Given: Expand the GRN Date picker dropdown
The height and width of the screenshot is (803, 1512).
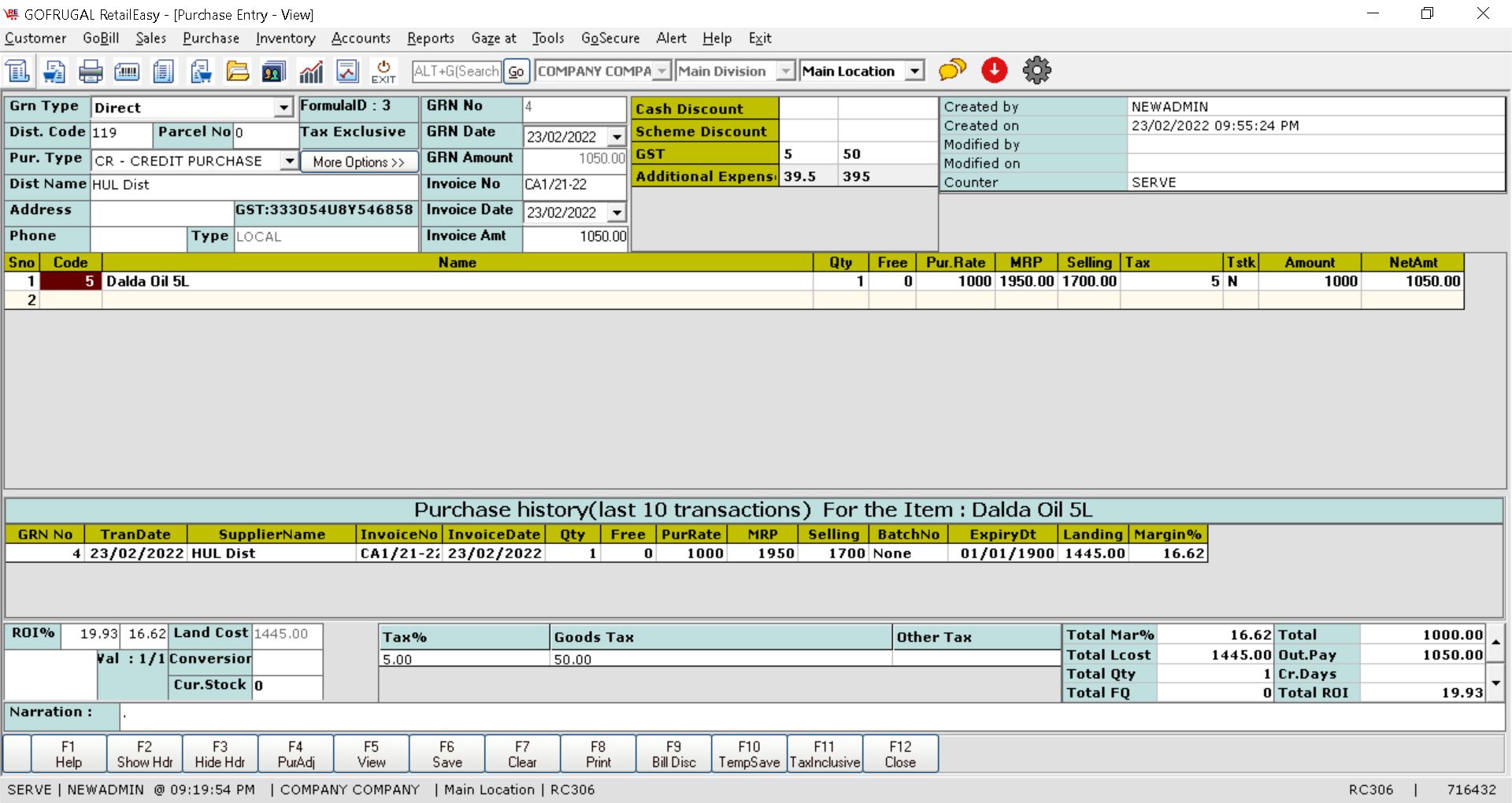Looking at the screenshot, I should [617, 137].
